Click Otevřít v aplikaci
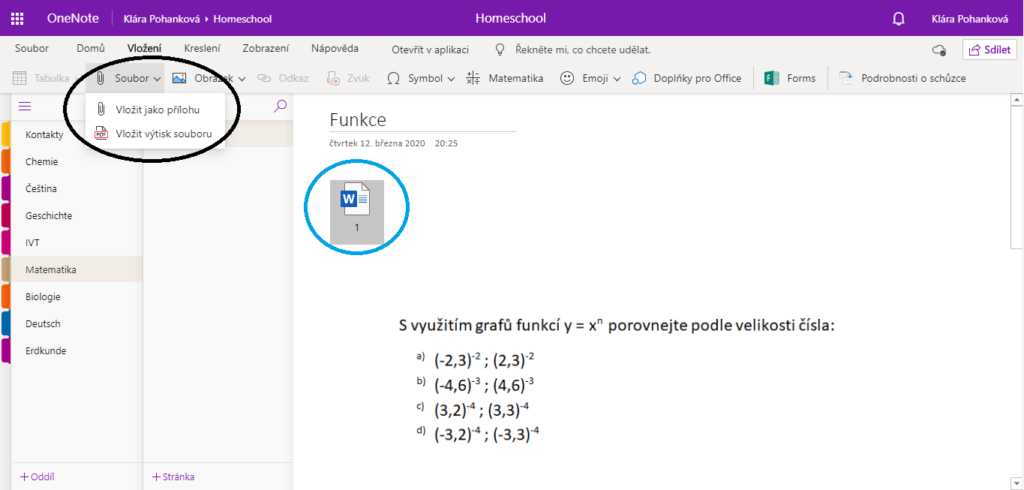This screenshot has height=490, width=1024. coord(430,49)
